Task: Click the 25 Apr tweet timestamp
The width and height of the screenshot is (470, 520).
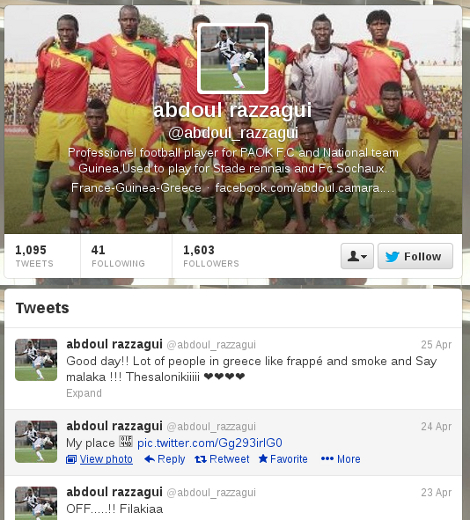Action: coord(436,344)
